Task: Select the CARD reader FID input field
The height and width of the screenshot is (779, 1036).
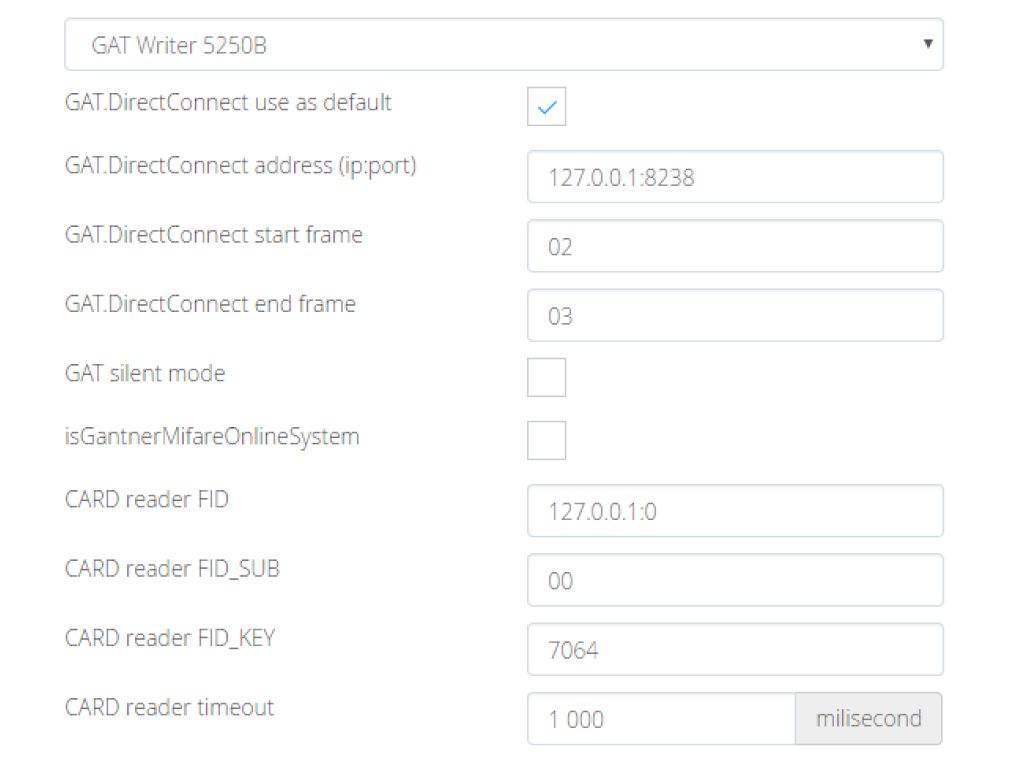Action: pyautogui.click(x=735, y=511)
